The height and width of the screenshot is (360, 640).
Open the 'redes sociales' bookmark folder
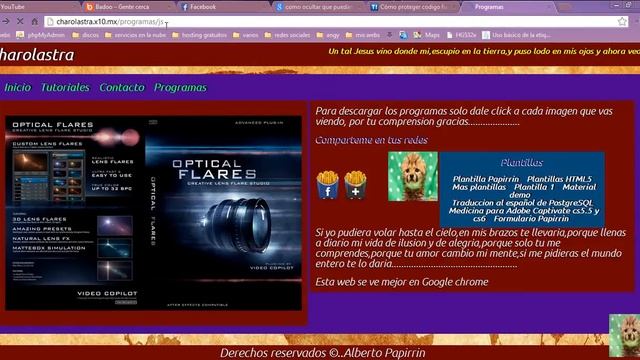287,35
